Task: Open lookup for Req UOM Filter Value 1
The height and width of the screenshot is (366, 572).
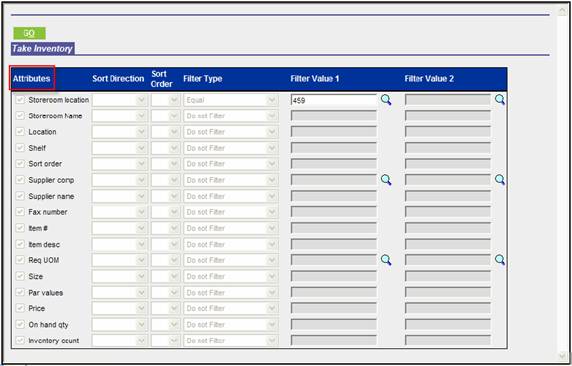Action: [x=386, y=260]
